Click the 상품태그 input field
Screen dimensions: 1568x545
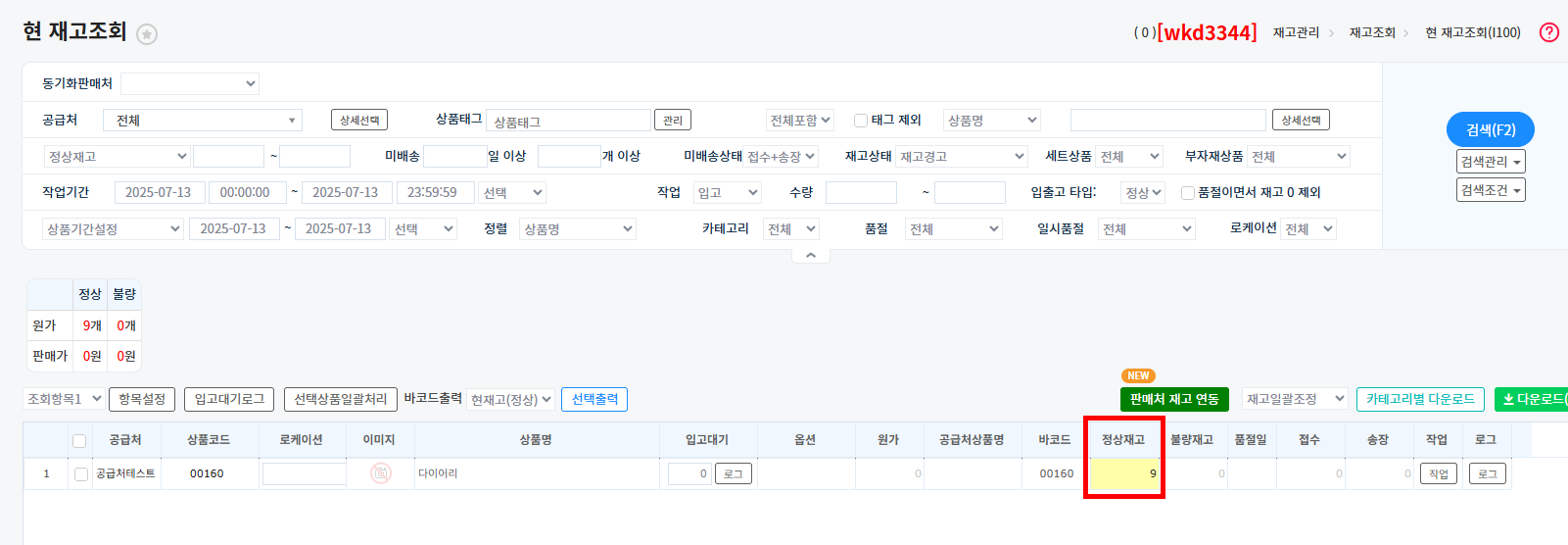click(x=568, y=121)
